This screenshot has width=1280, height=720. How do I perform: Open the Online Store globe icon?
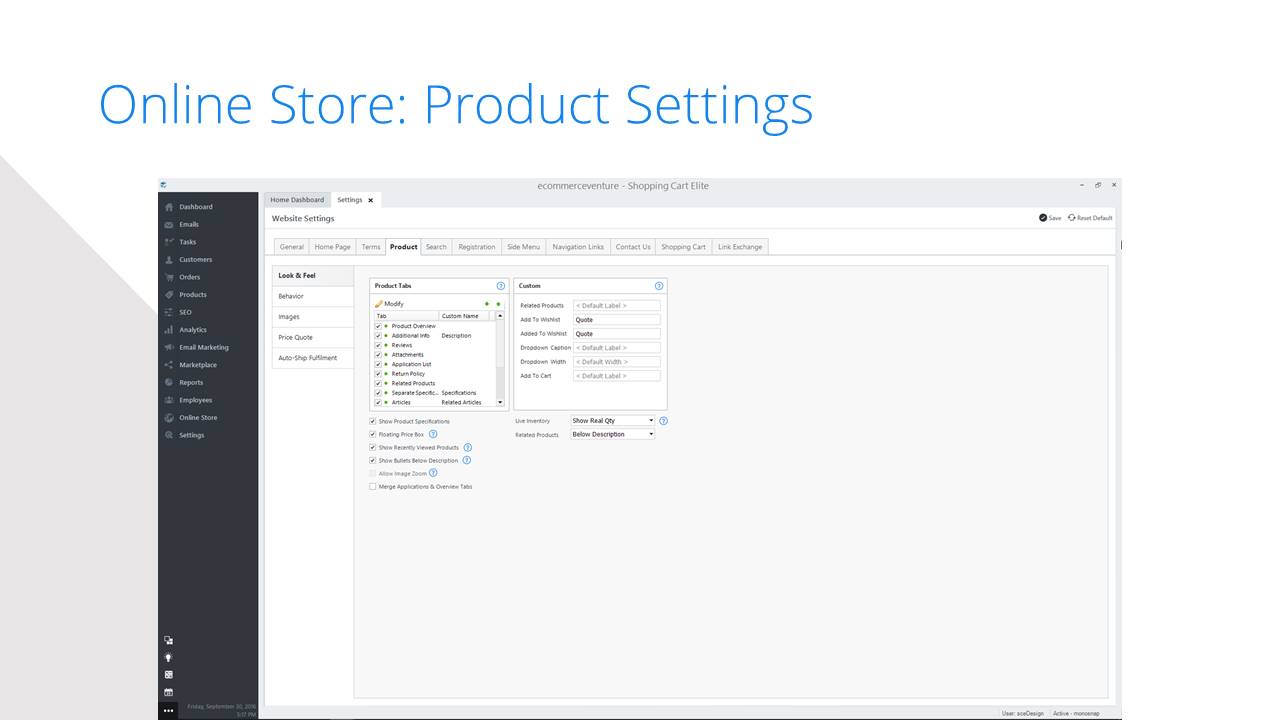coord(169,417)
